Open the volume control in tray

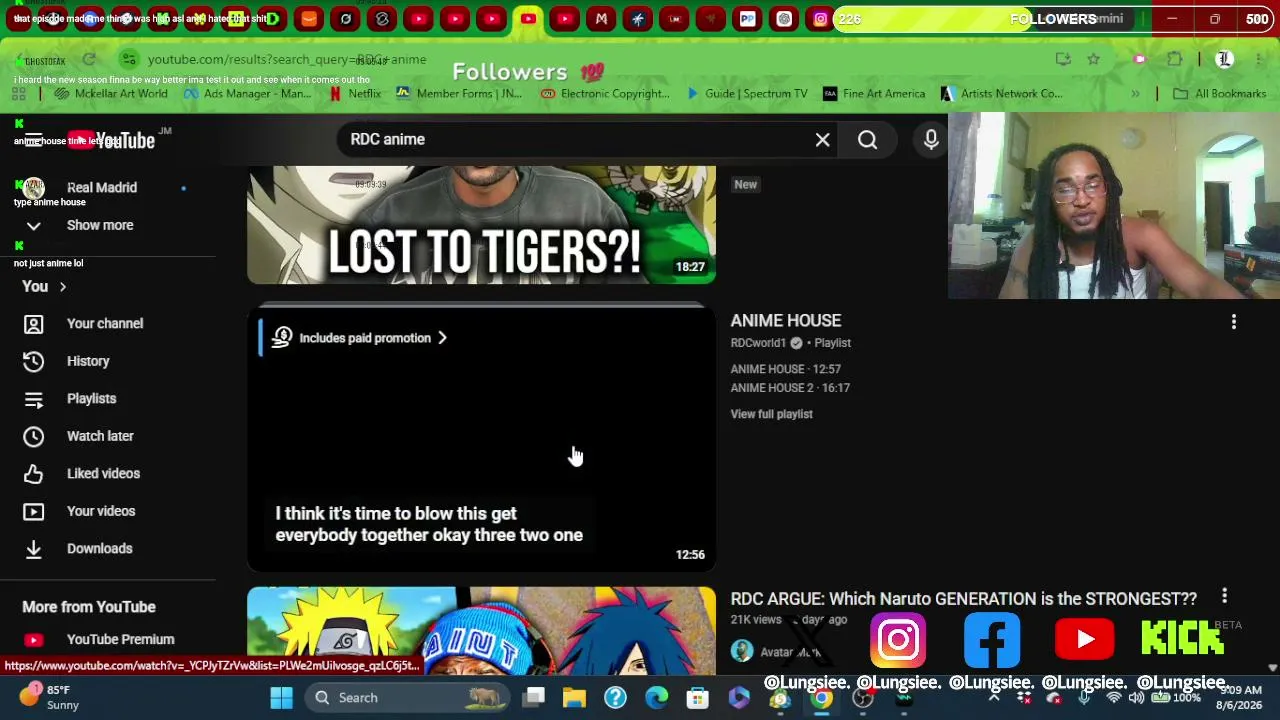(x=1136, y=698)
